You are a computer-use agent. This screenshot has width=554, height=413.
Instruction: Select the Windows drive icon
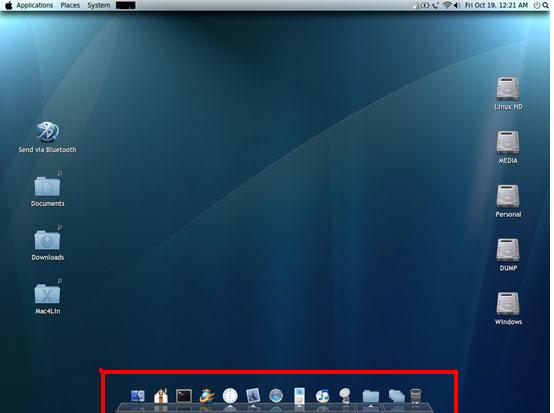[x=508, y=308]
